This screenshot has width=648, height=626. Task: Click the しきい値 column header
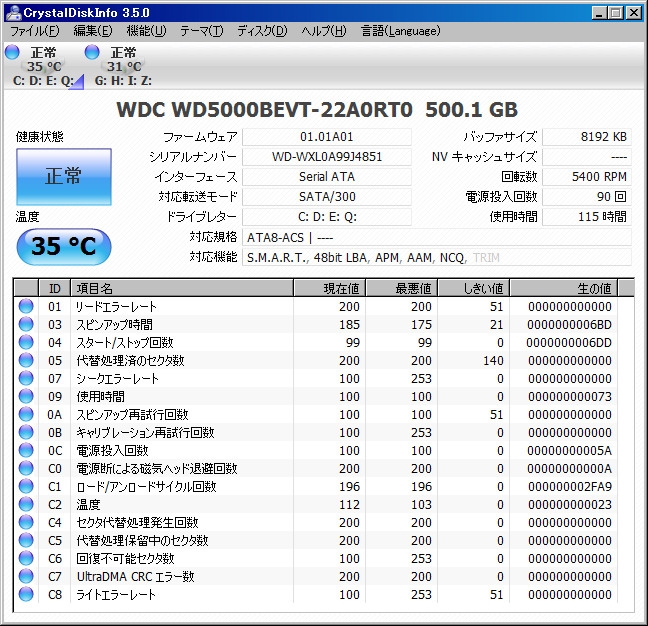click(474, 288)
